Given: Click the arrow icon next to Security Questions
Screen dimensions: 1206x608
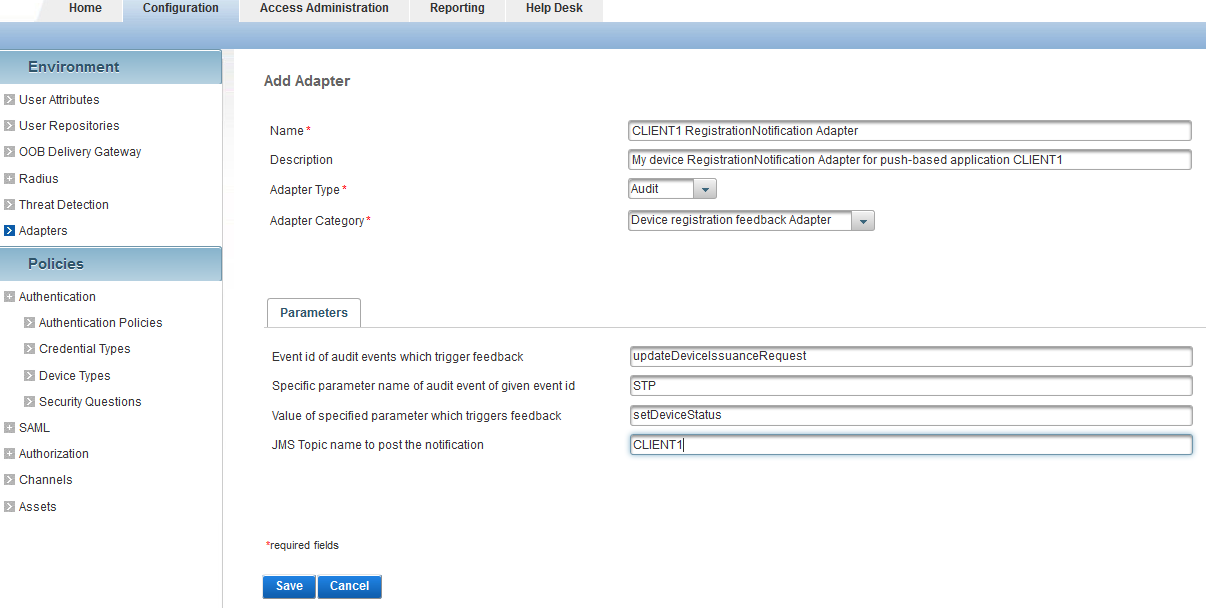Looking at the screenshot, I should pos(30,402).
